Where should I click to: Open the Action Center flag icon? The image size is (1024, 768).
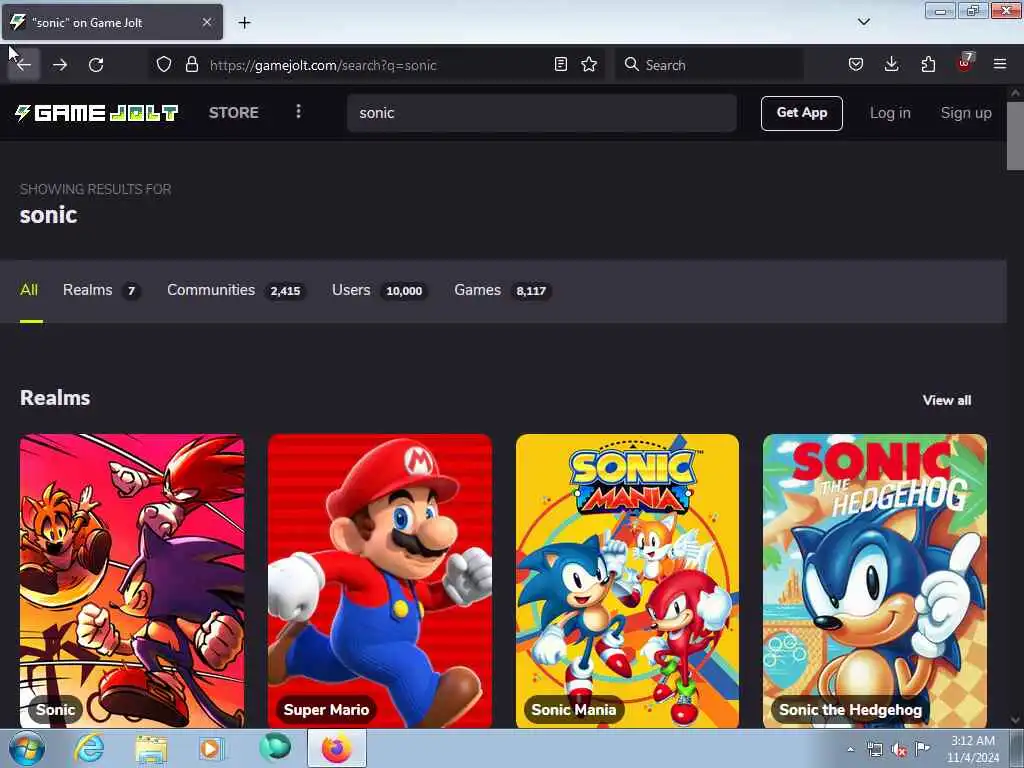[922, 748]
